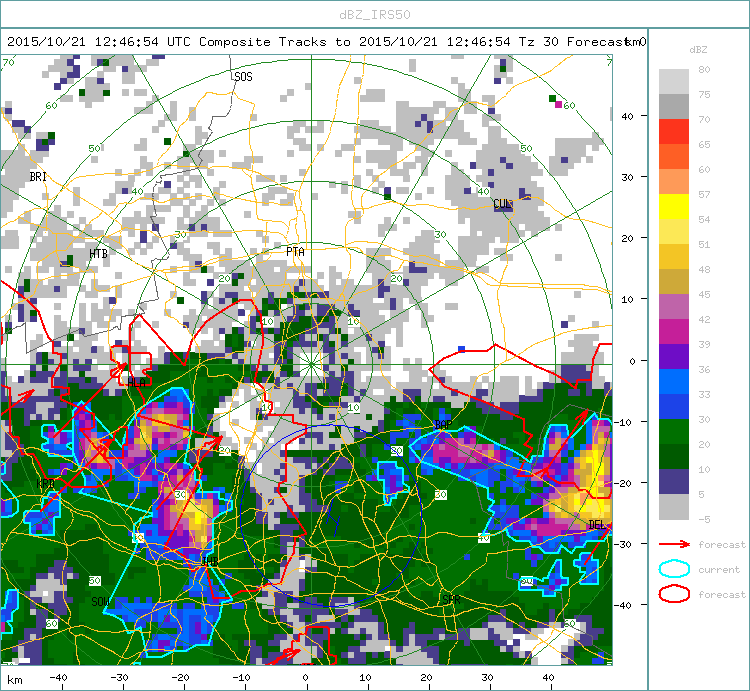Click the blue aircraft marker inside blue circle
This screenshot has height=691, width=750.
[x=333, y=516]
